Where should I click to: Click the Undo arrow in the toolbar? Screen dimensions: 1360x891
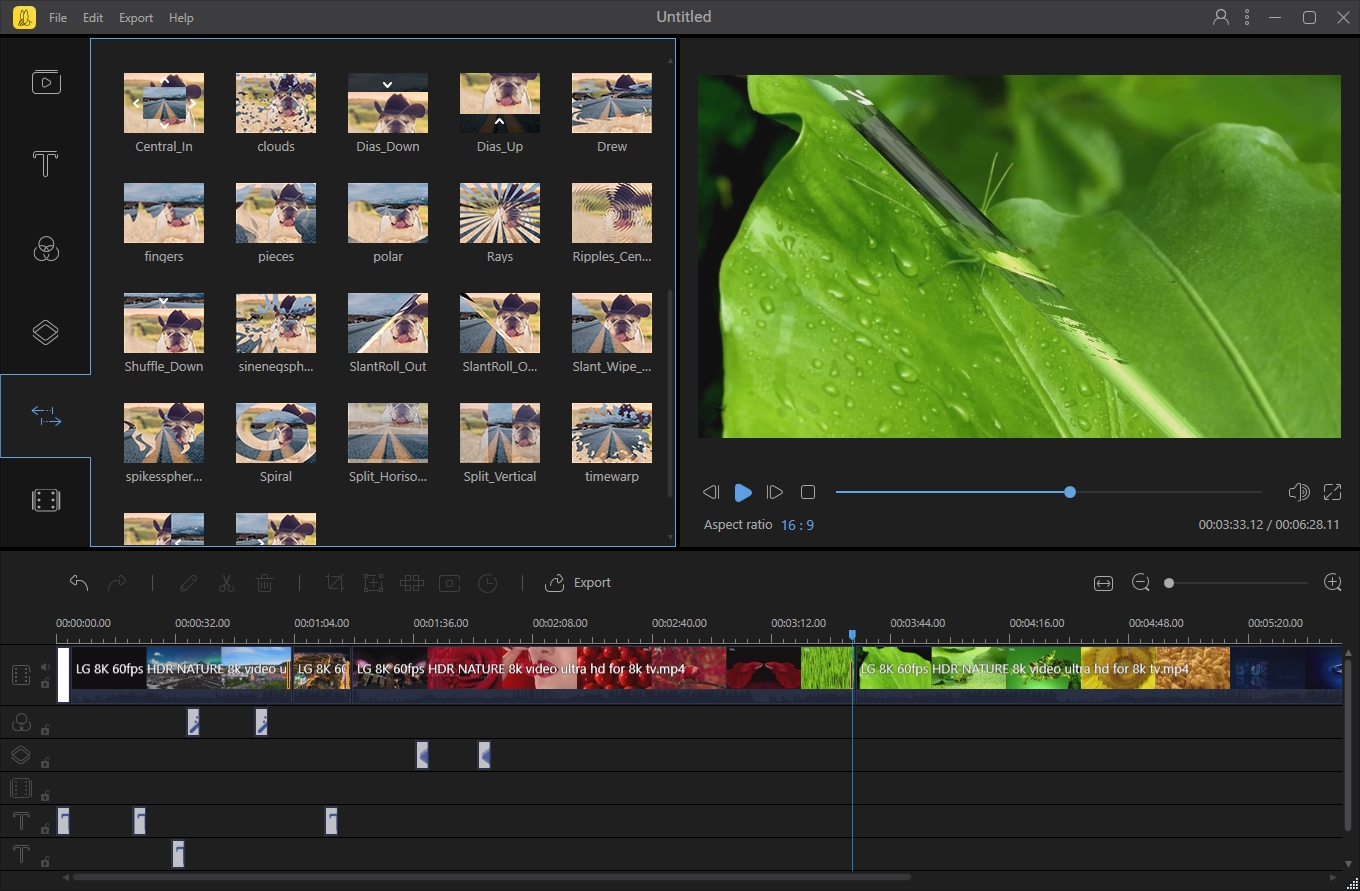point(79,583)
